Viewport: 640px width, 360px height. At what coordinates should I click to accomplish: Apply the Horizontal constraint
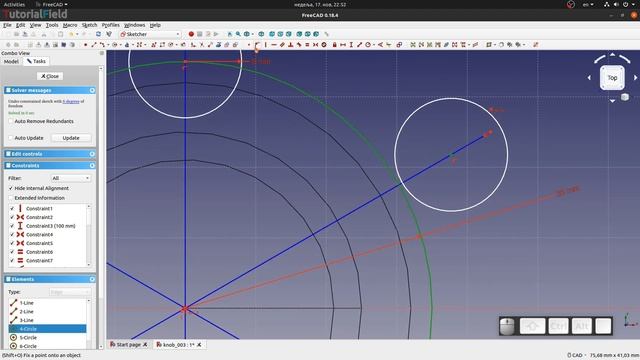pos(273,44)
